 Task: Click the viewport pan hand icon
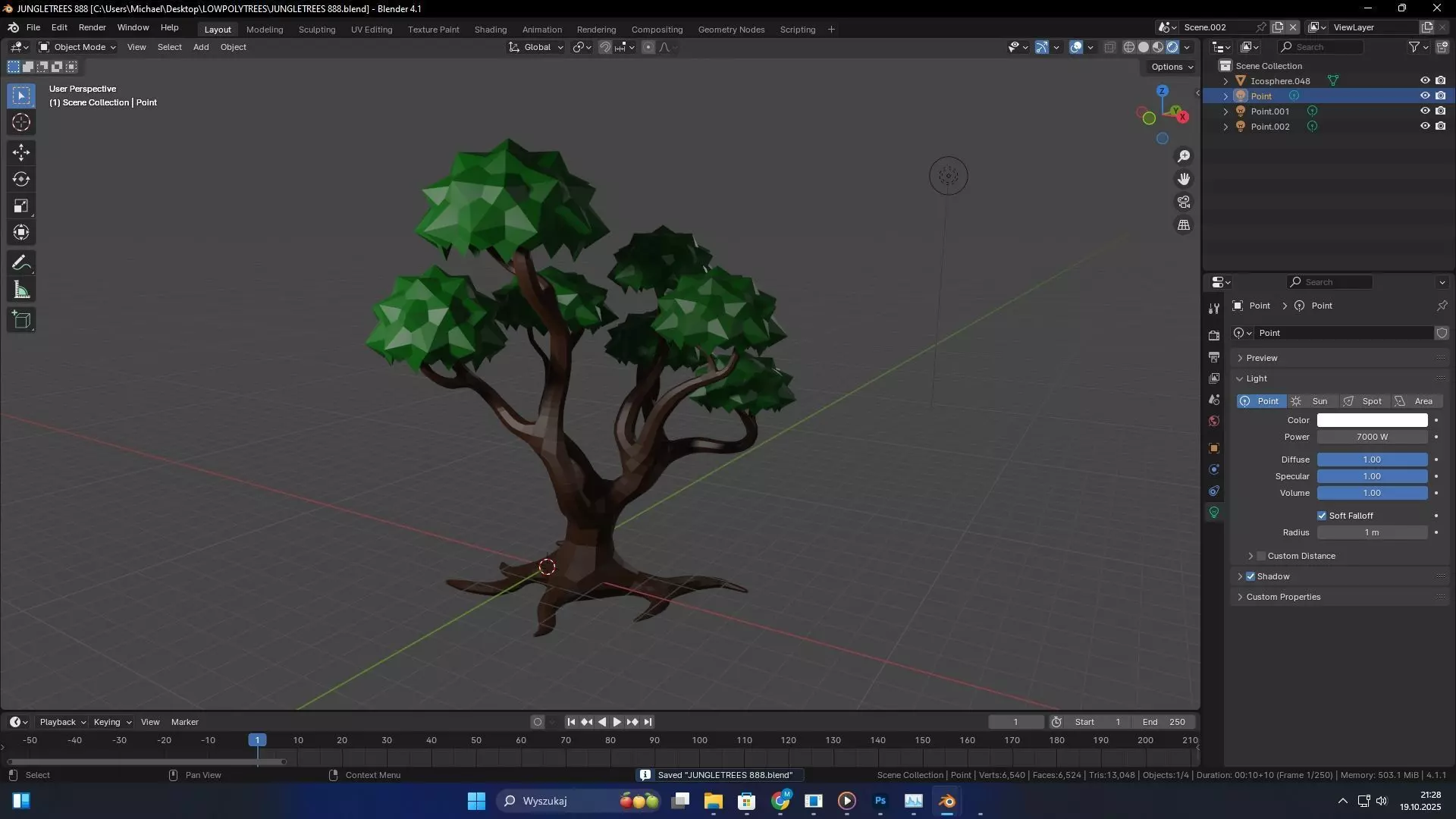[1184, 179]
